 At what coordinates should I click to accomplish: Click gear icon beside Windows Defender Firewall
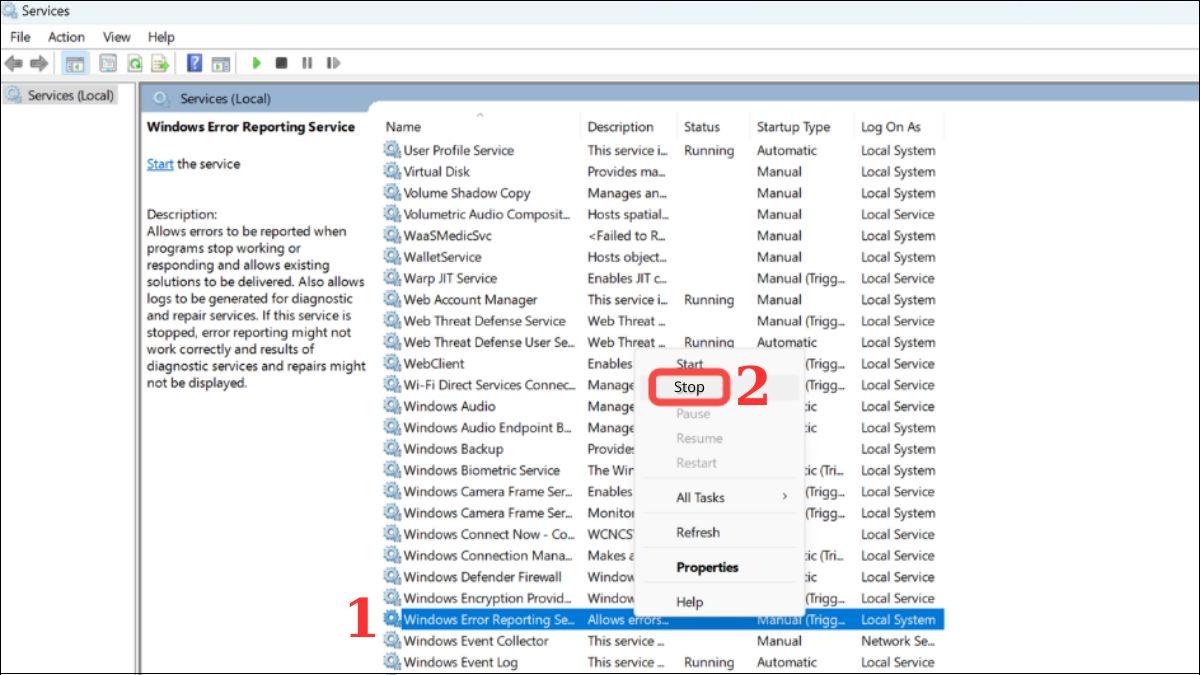point(391,576)
